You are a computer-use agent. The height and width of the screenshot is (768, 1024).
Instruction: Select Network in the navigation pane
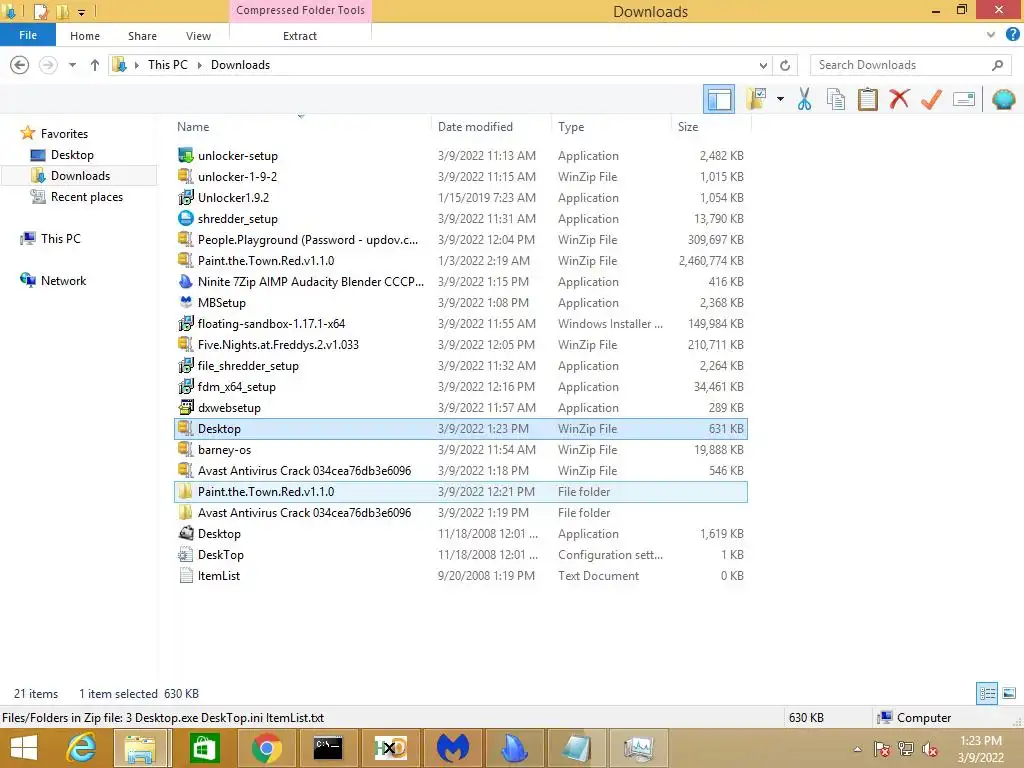pyautogui.click(x=63, y=280)
